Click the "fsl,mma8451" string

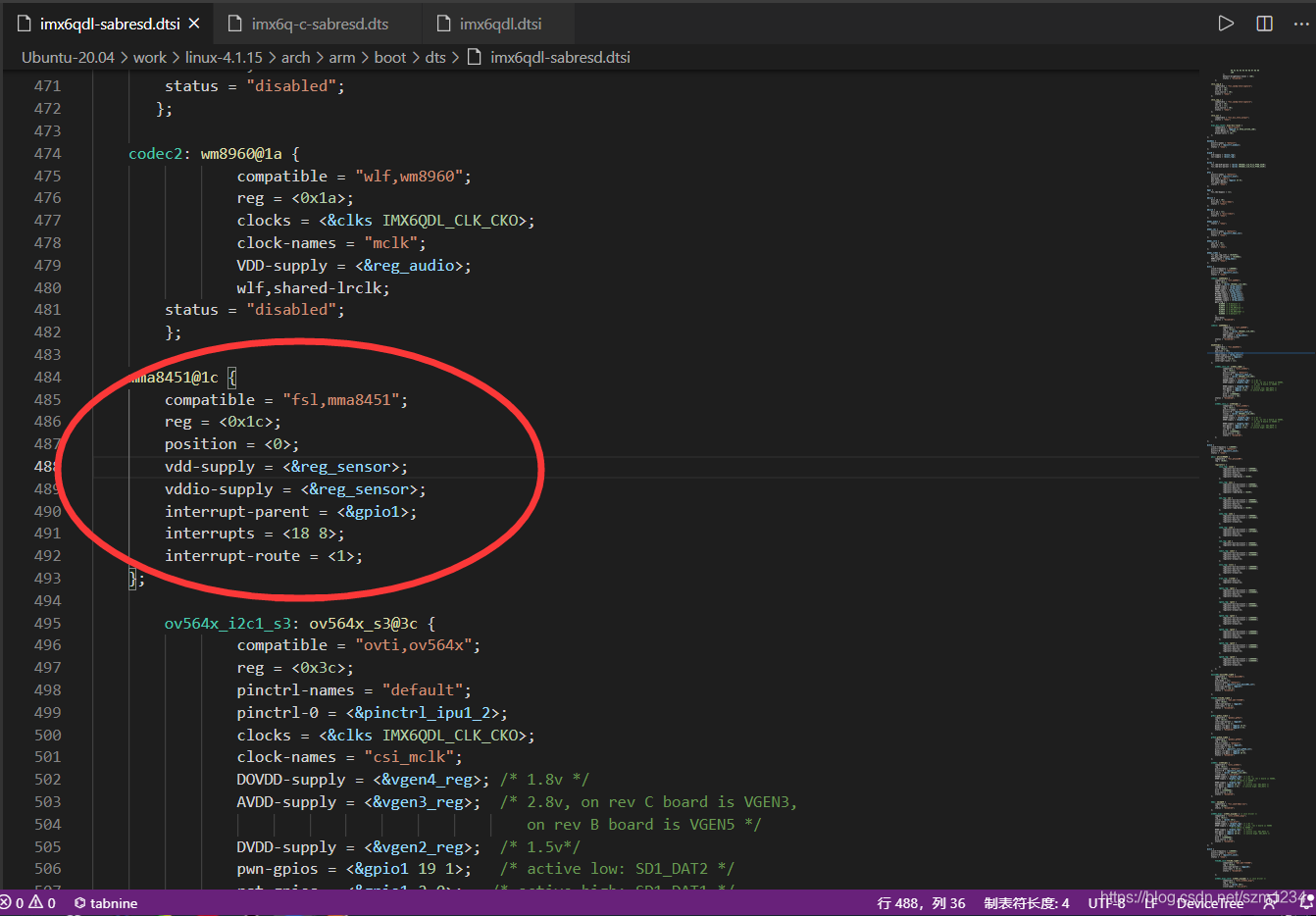340,400
